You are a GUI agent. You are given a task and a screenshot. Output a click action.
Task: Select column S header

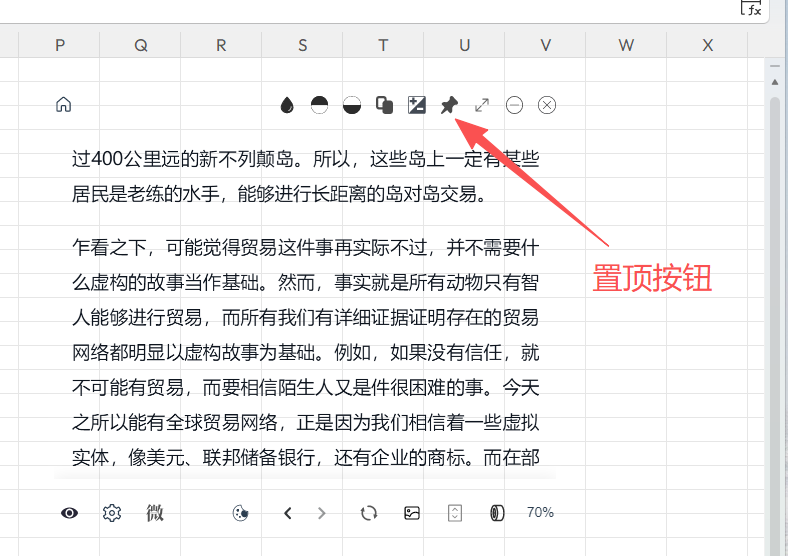pos(302,45)
